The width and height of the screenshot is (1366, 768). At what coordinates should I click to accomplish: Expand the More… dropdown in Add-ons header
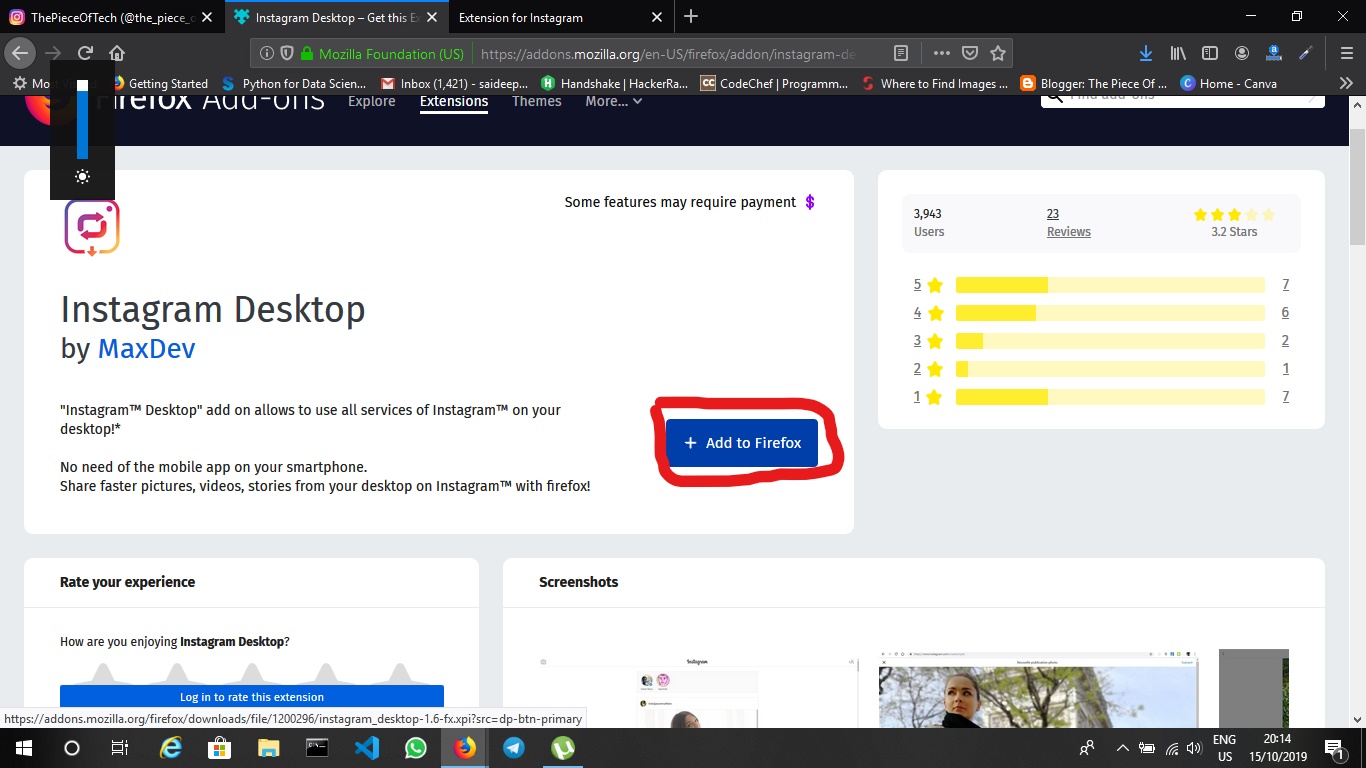click(613, 101)
